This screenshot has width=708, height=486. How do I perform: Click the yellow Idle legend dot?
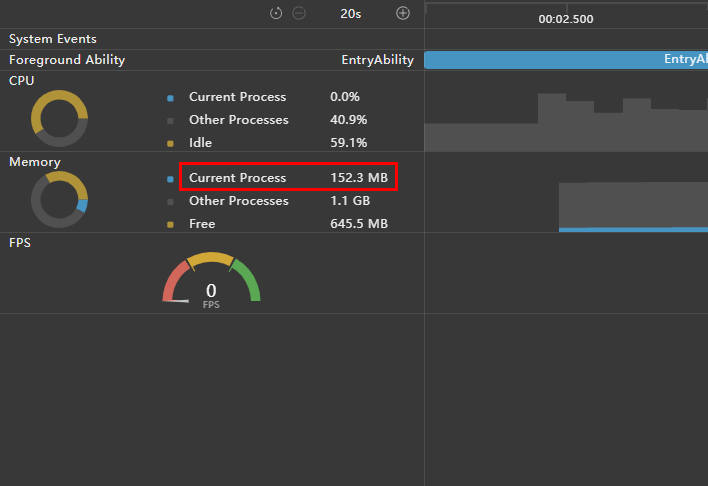pos(170,144)
